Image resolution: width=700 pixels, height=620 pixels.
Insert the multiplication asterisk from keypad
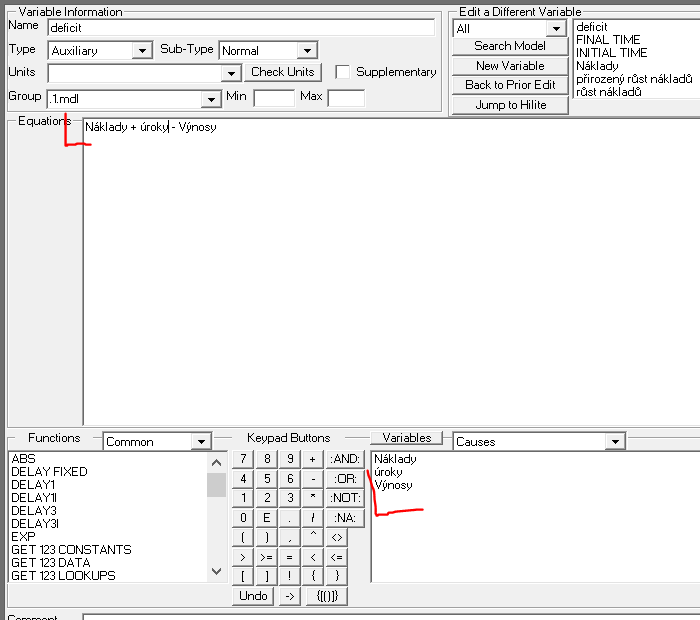pyautogui.click(x=312, y=498)
